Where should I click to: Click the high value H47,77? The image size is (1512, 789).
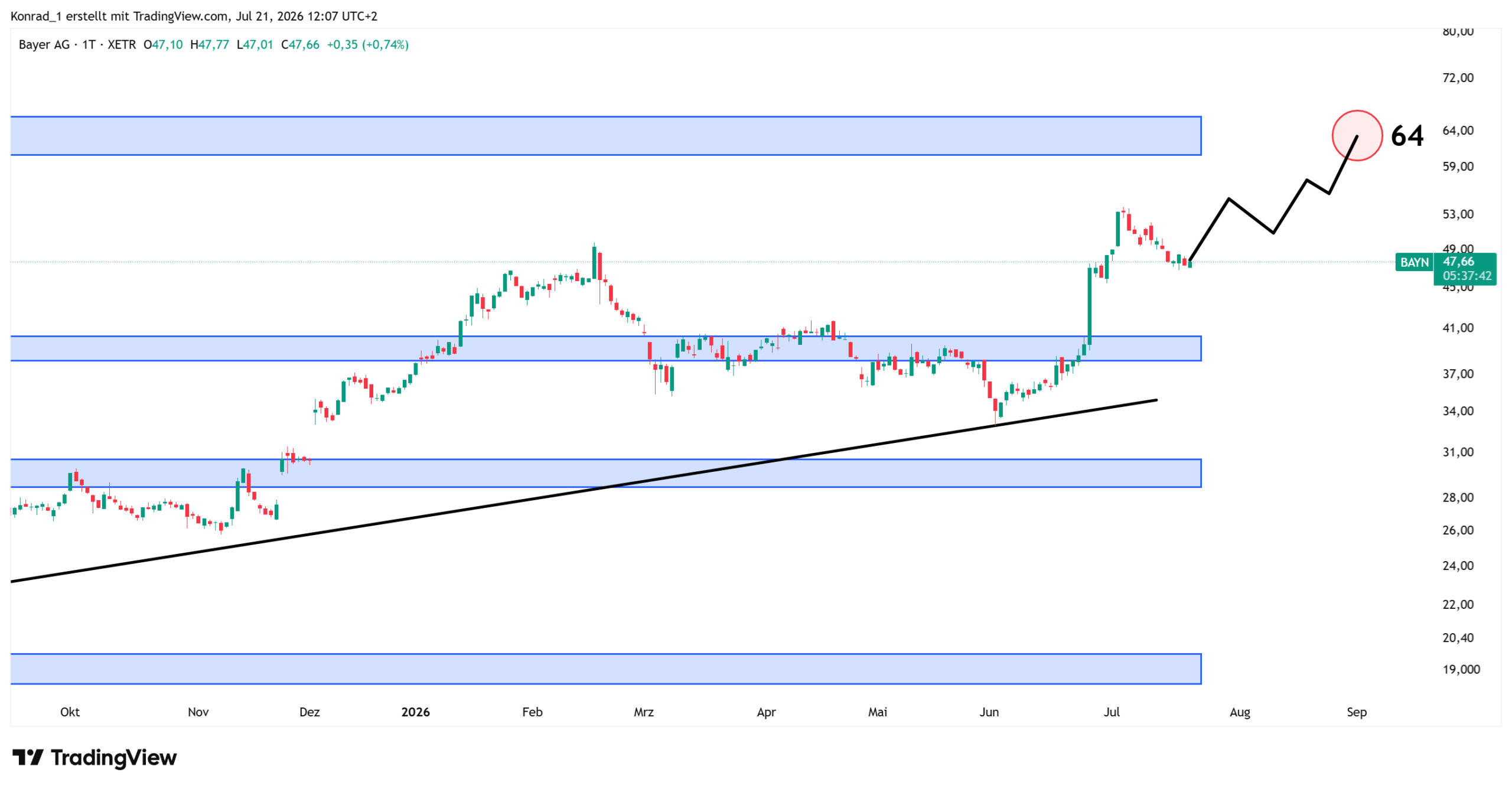pyautogui.click(x=209, y=45)
